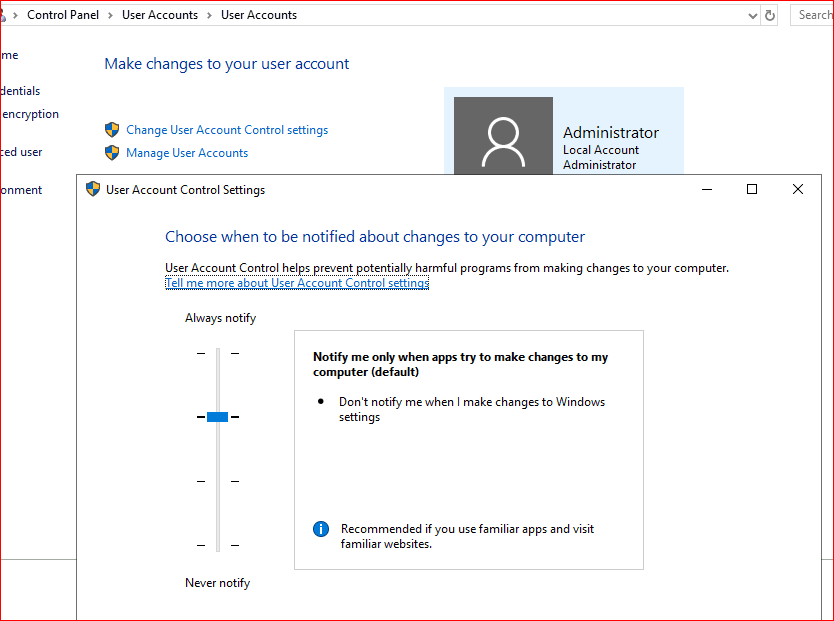Maximize the User Account Control Settings window
Image resolution: width=834 pixels, height=621 pixels.
(x=752, y=189)
